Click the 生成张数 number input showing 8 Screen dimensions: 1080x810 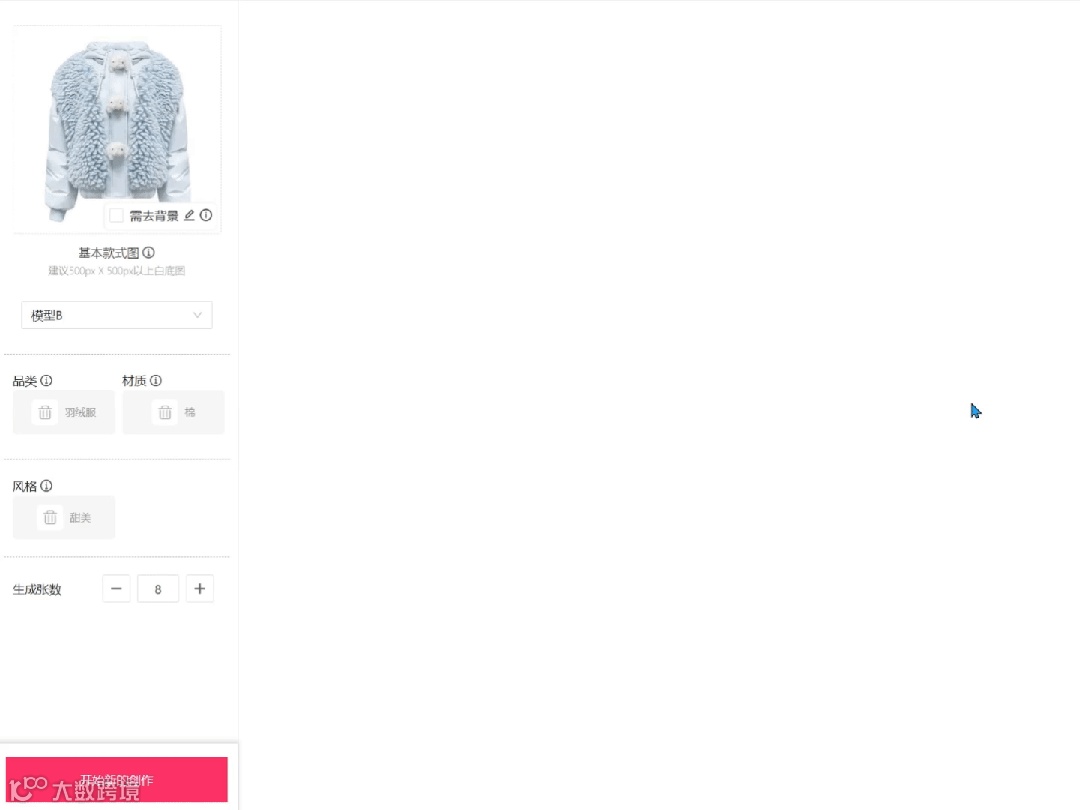coord(158,589)
